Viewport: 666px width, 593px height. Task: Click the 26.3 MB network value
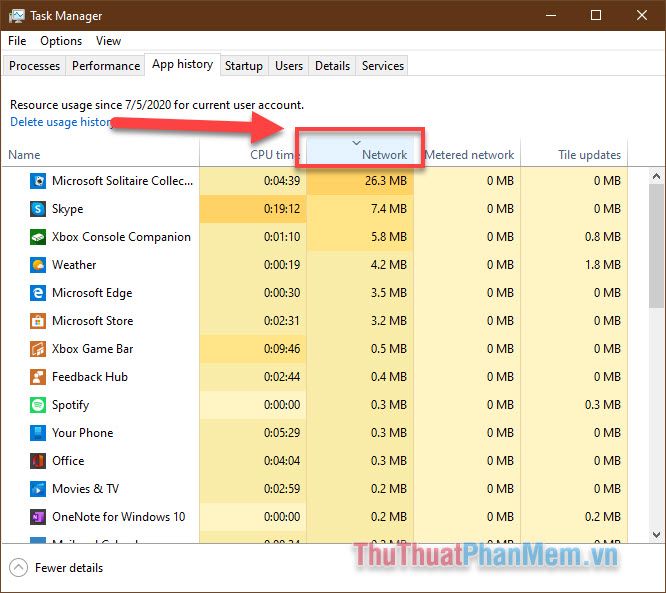pyautogui.click(x=386, y=181)
